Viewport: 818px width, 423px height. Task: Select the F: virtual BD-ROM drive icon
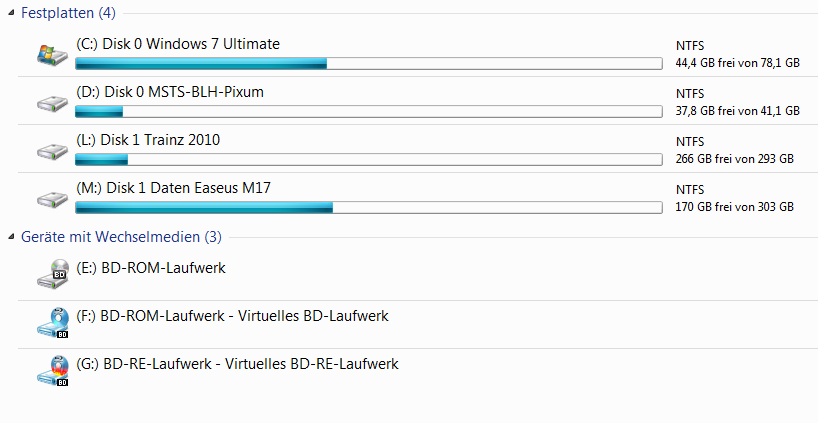point(52,321)
